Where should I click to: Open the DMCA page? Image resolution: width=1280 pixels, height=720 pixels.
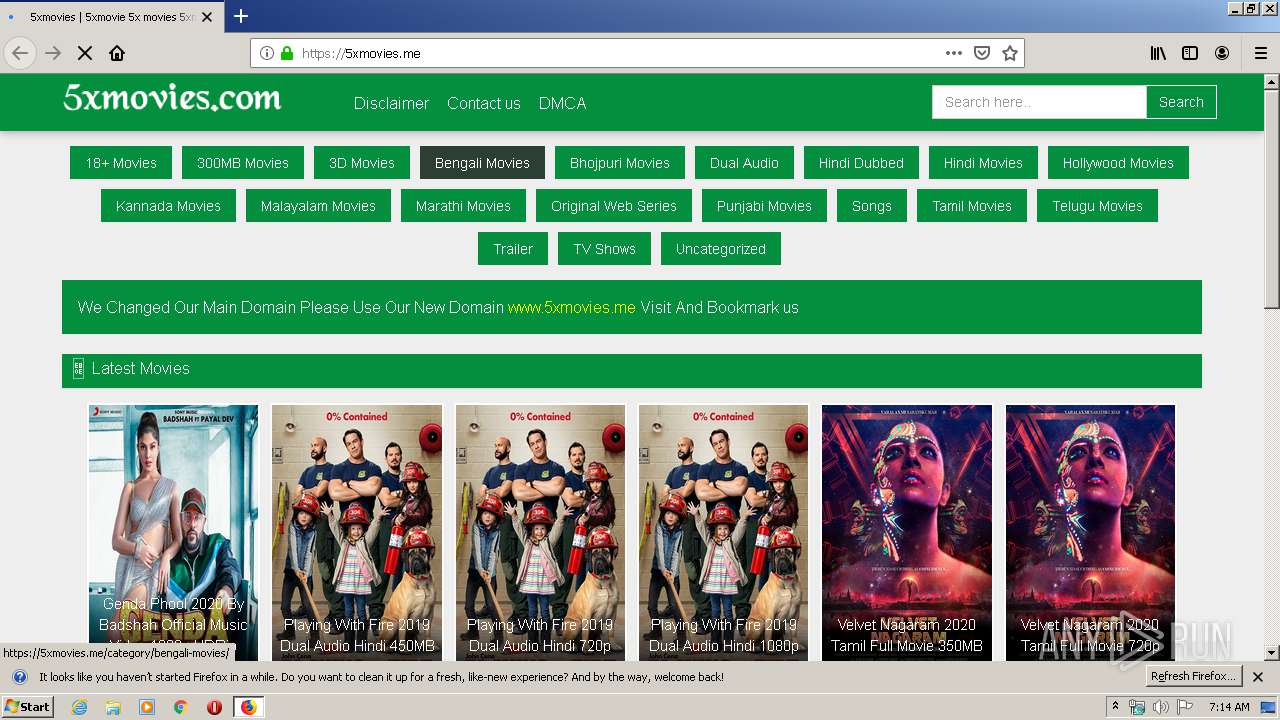pyautogui.click(x=562, y=103)
